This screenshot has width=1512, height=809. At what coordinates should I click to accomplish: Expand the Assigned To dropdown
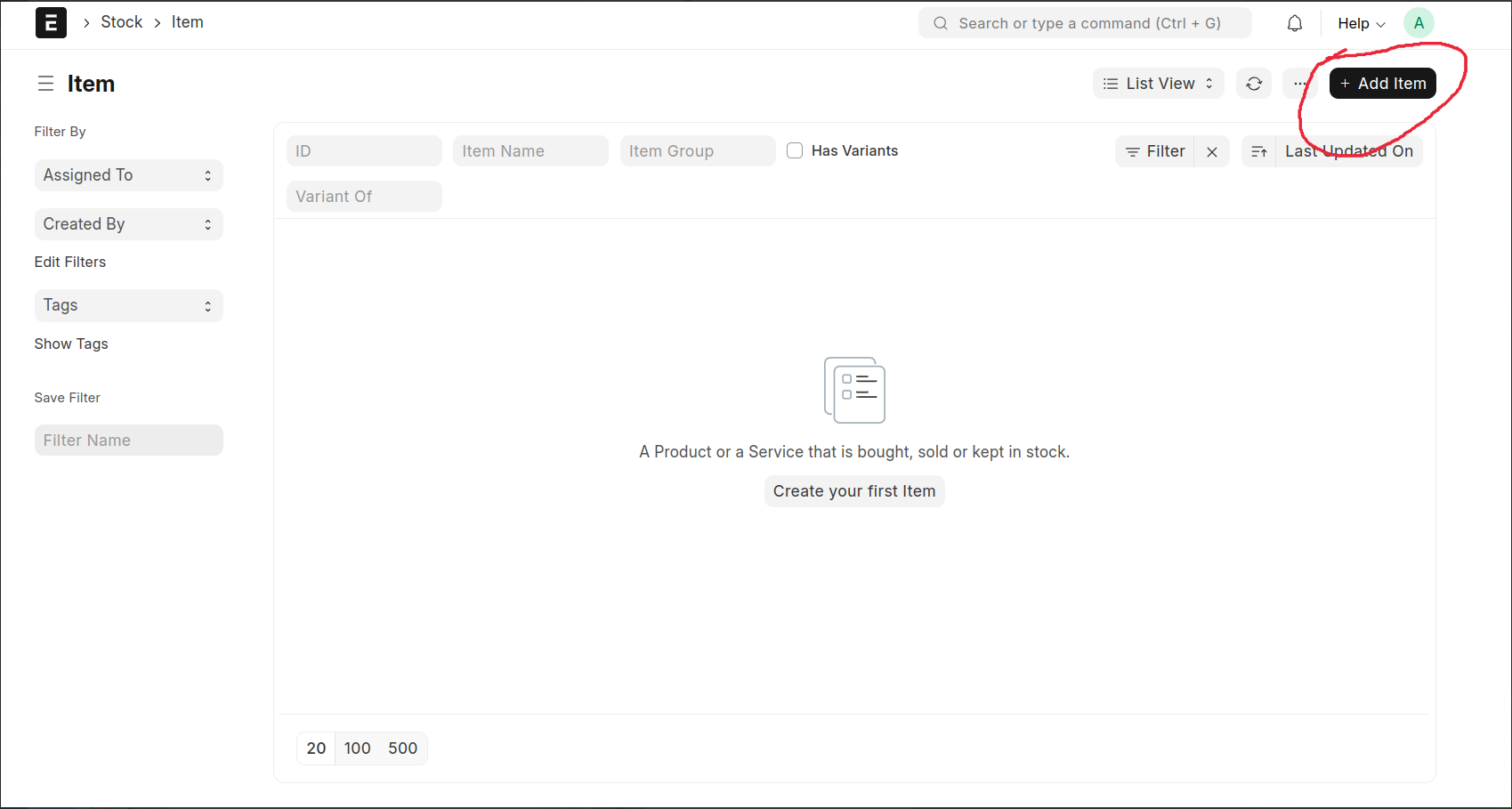click(x=128, y=175)
